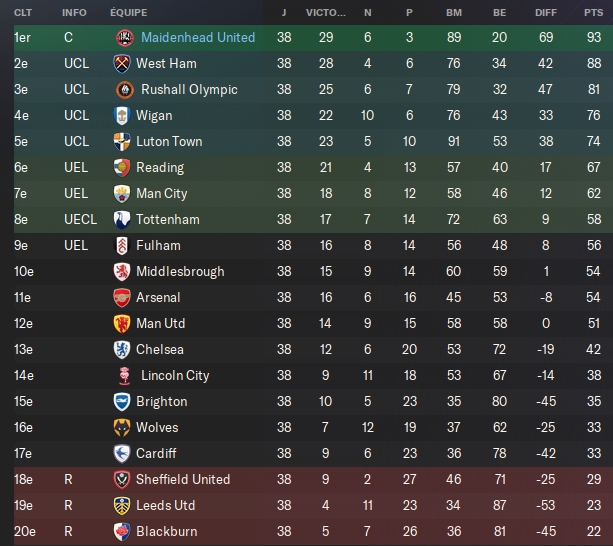Open the Rushall Olympic team link
This screenshot has height=546, width=613.
click(x=189, y=89)
